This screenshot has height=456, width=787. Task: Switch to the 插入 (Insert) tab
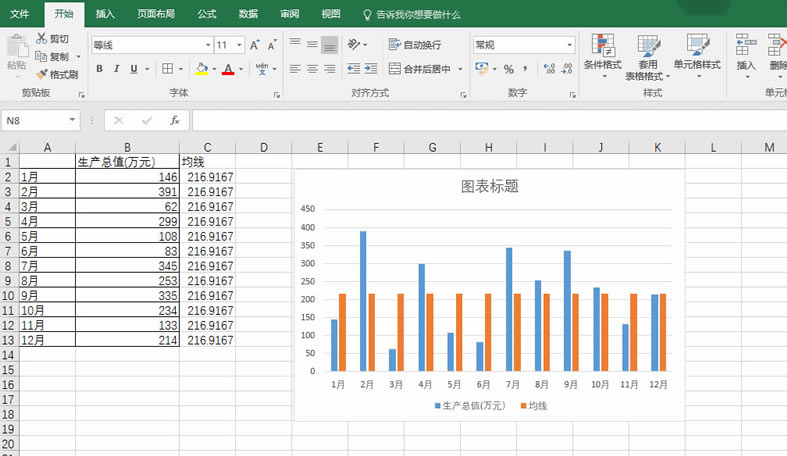pyautogui.click(x=105, y=15)
